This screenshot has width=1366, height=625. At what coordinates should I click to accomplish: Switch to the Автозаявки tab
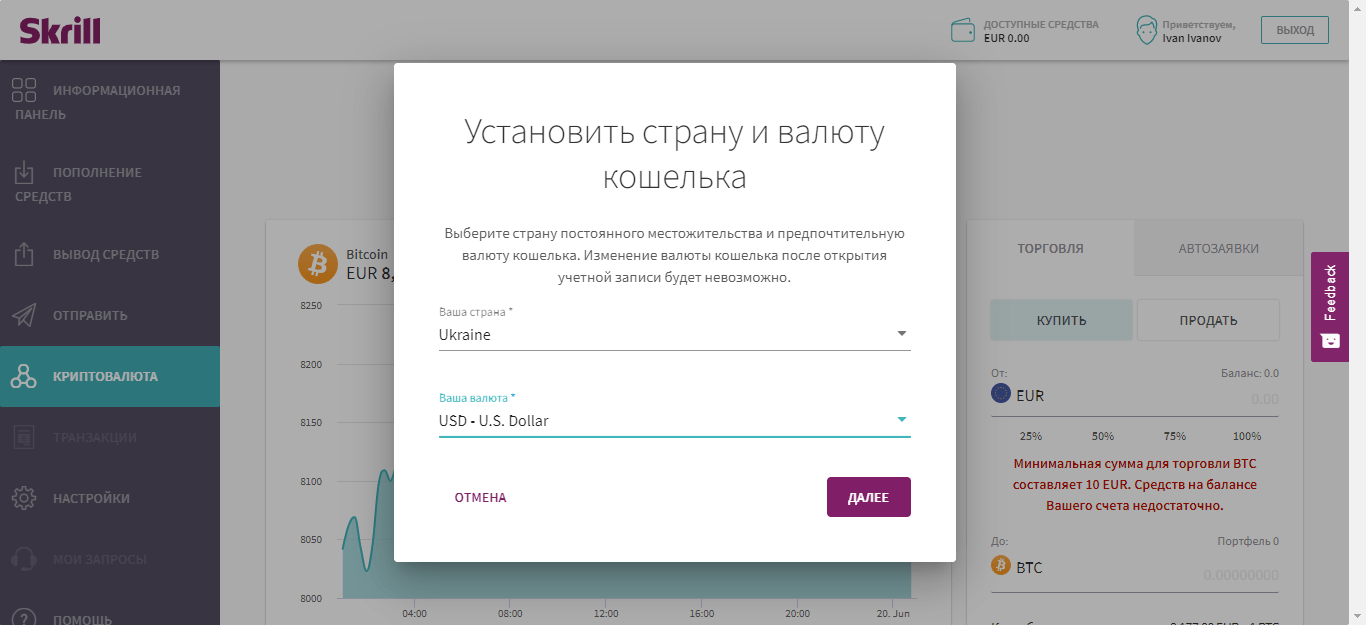tap(1218, 248)
